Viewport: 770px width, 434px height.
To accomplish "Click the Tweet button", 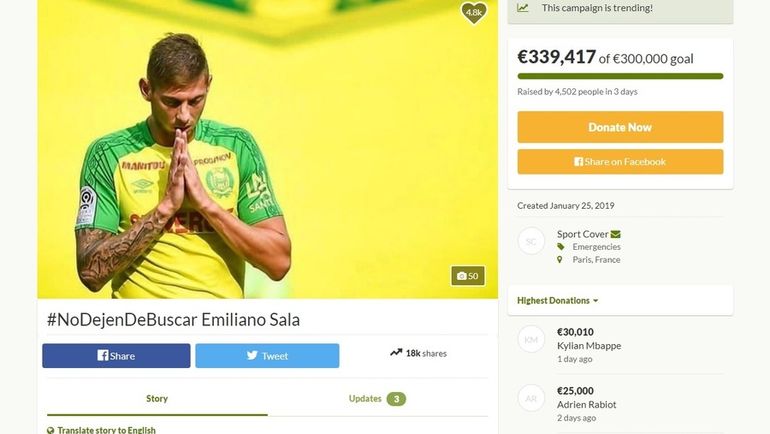I will pos(267,356).
